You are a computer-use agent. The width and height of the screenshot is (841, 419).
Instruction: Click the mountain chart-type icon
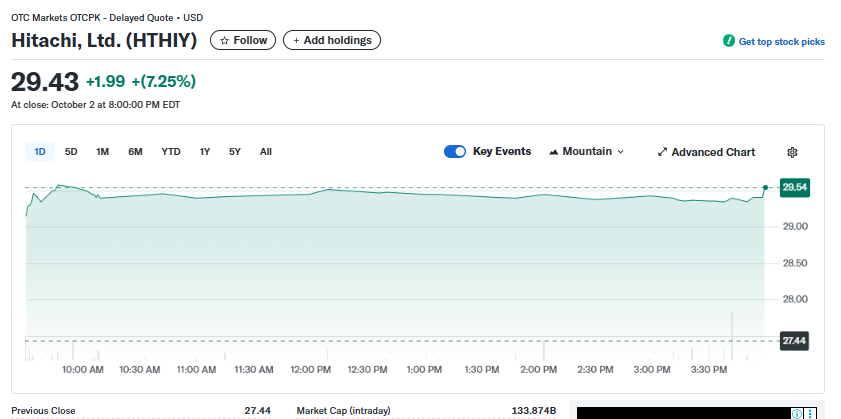[554, 152]
